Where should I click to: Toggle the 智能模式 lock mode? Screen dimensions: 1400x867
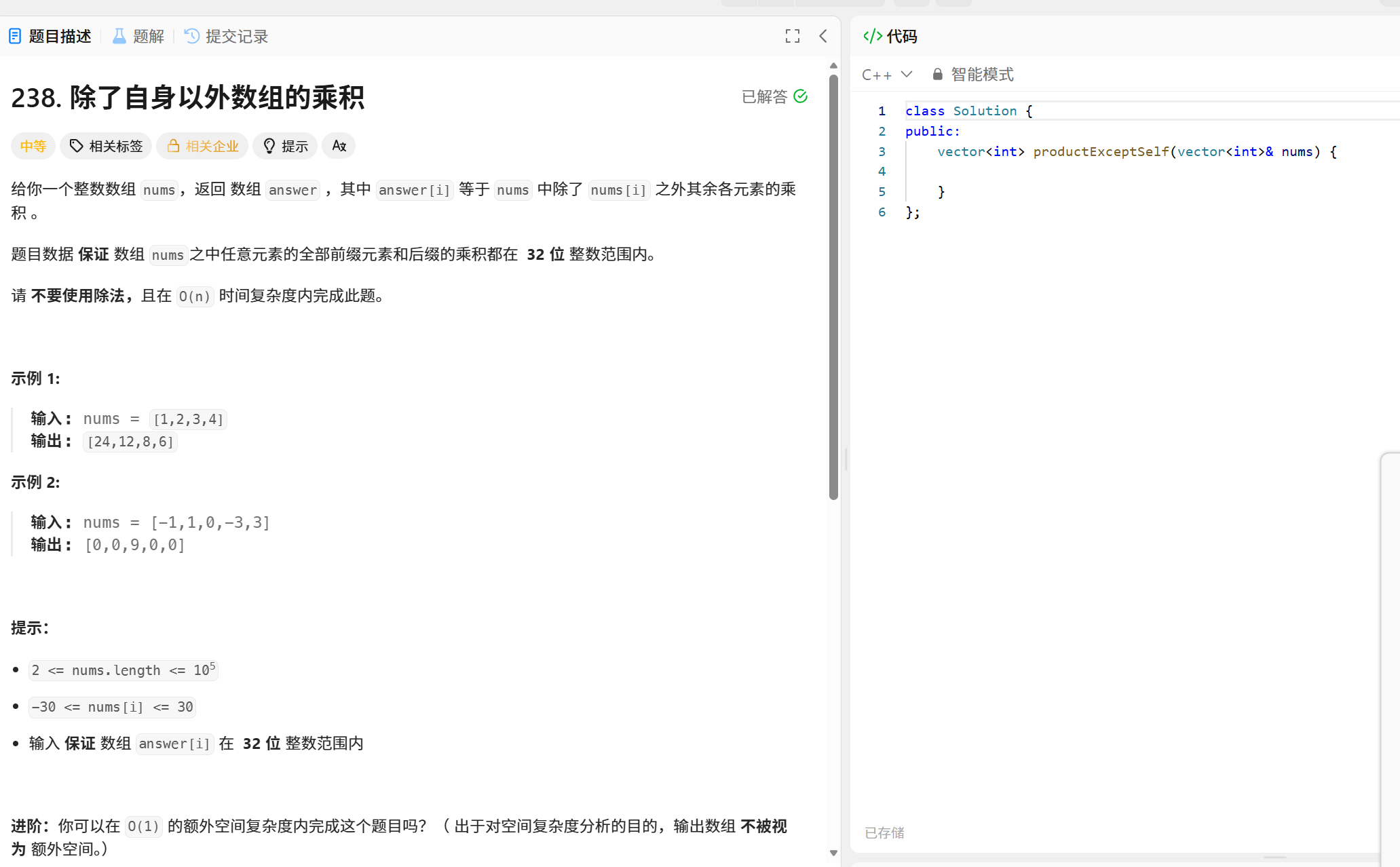[973, 75]
